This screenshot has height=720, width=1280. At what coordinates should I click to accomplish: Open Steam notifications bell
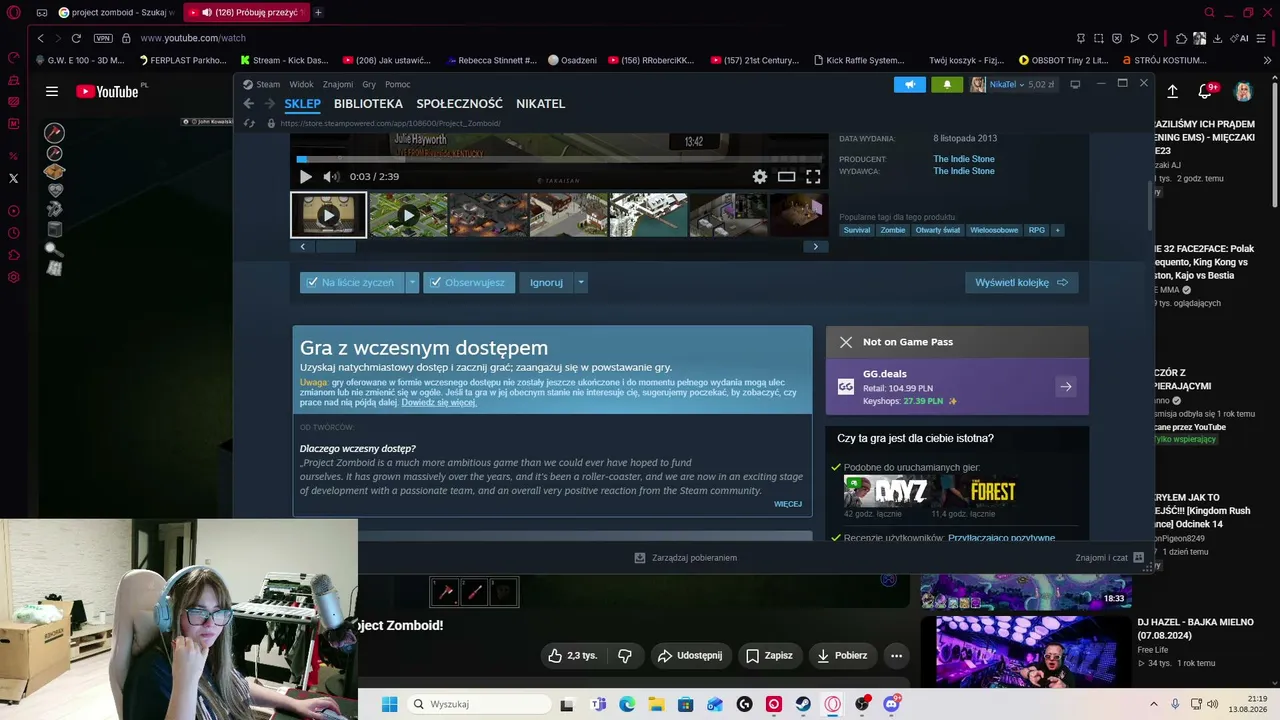(x=947, y=85)
